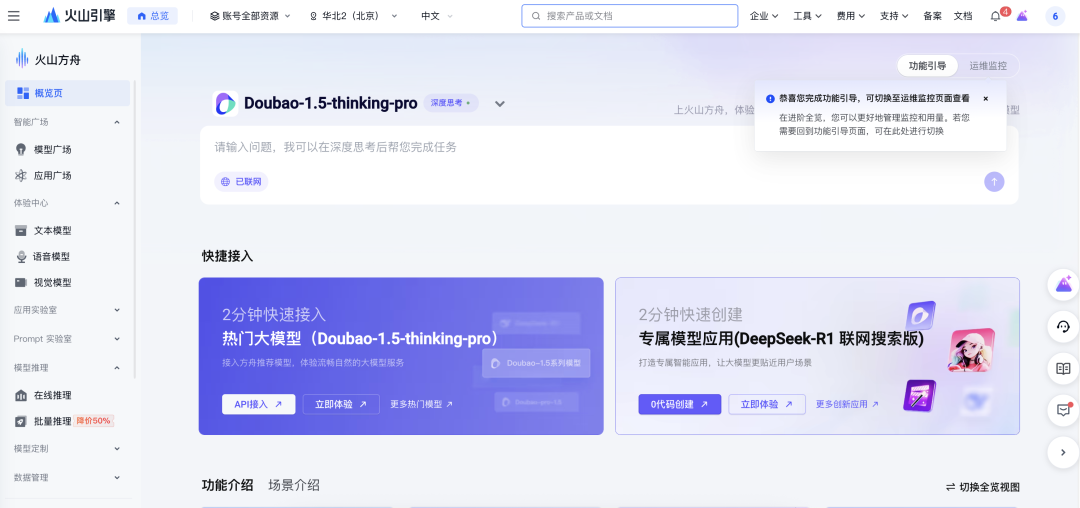The width and height of the screenshot is (1080, 508).
Task: Open the hamburger navigation menu
Action: click(14, 16)
